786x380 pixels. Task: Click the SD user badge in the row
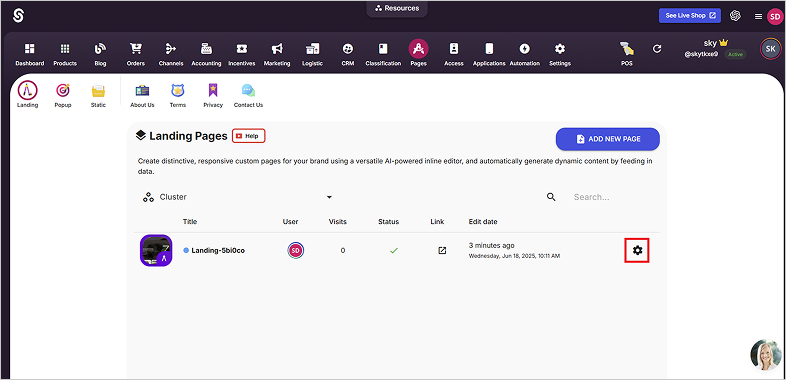point(296,250)
